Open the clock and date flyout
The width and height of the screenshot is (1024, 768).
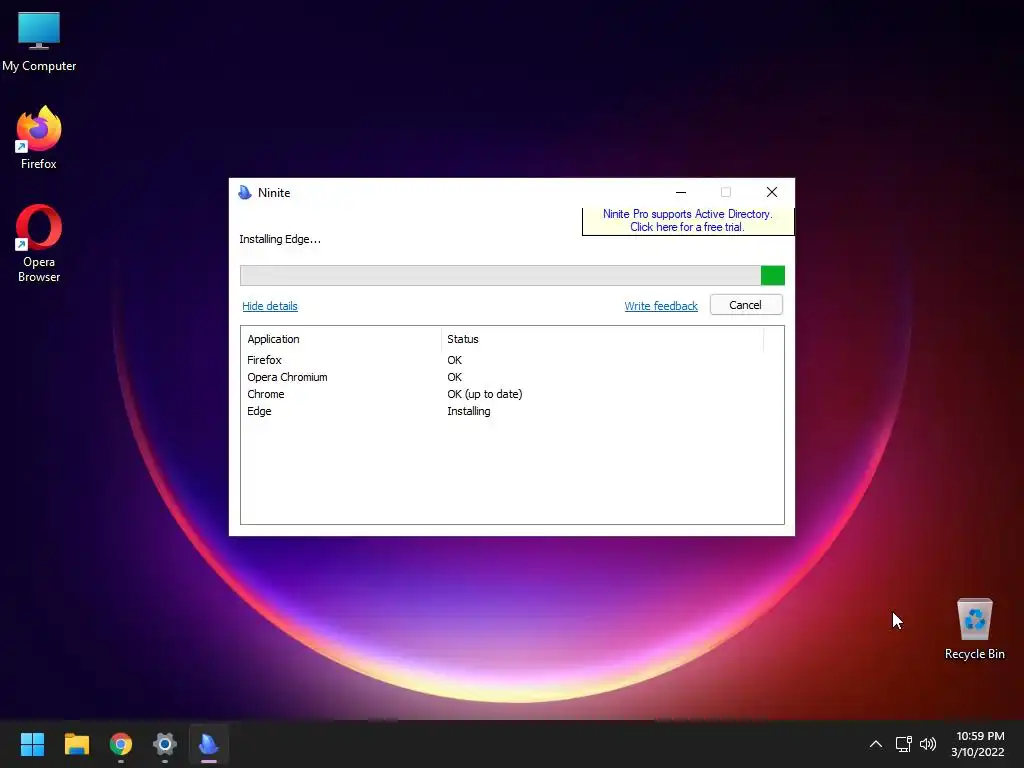(979, 744)
